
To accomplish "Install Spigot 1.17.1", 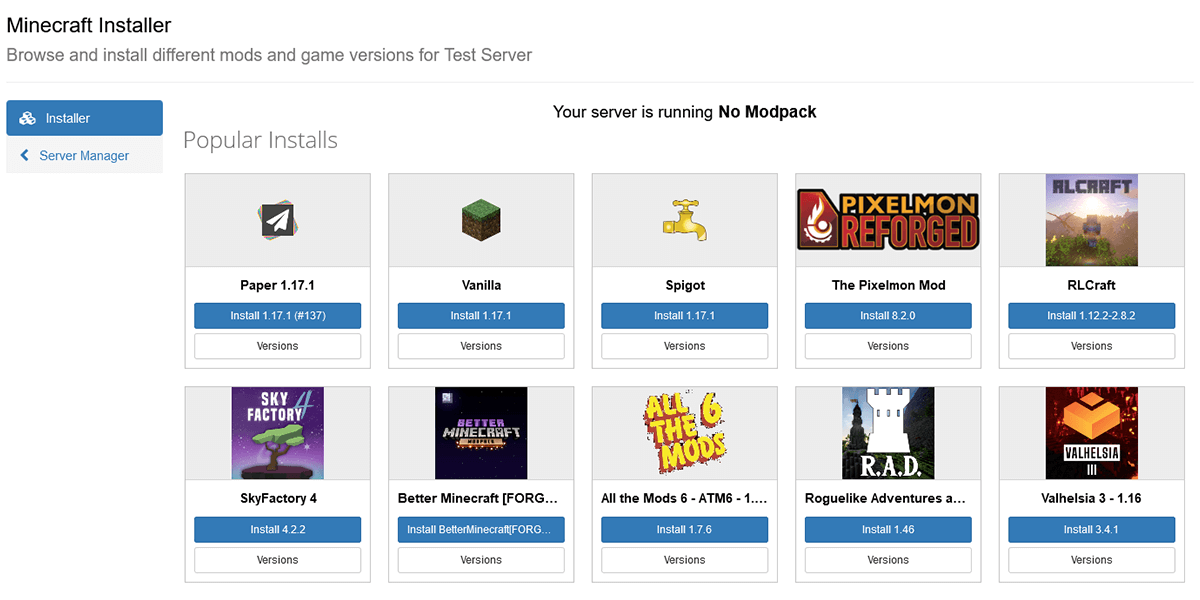I will [x=685, y=316].
